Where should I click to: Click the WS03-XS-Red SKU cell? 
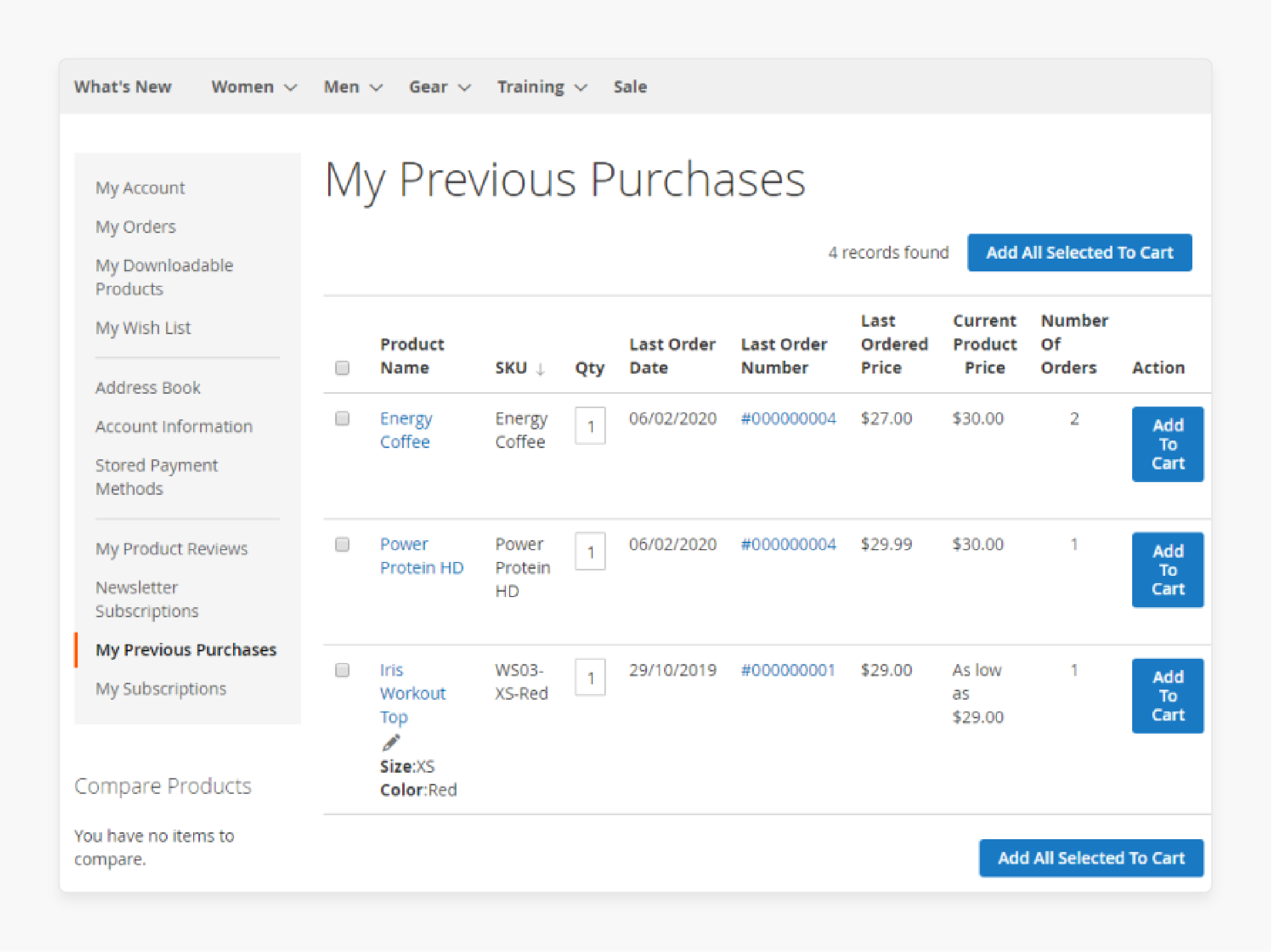point(522,682)
